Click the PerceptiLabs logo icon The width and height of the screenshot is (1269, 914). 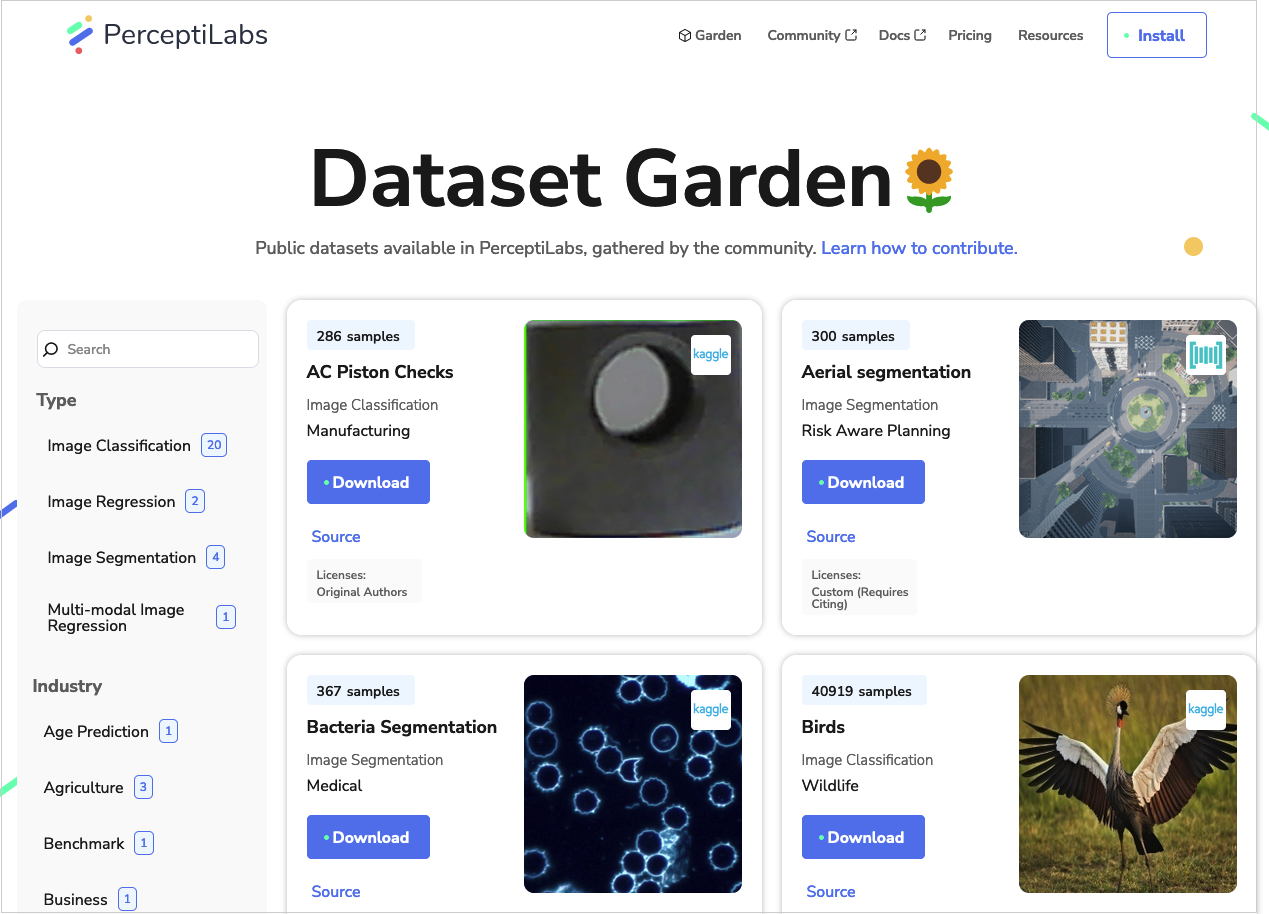coord(80,35)
